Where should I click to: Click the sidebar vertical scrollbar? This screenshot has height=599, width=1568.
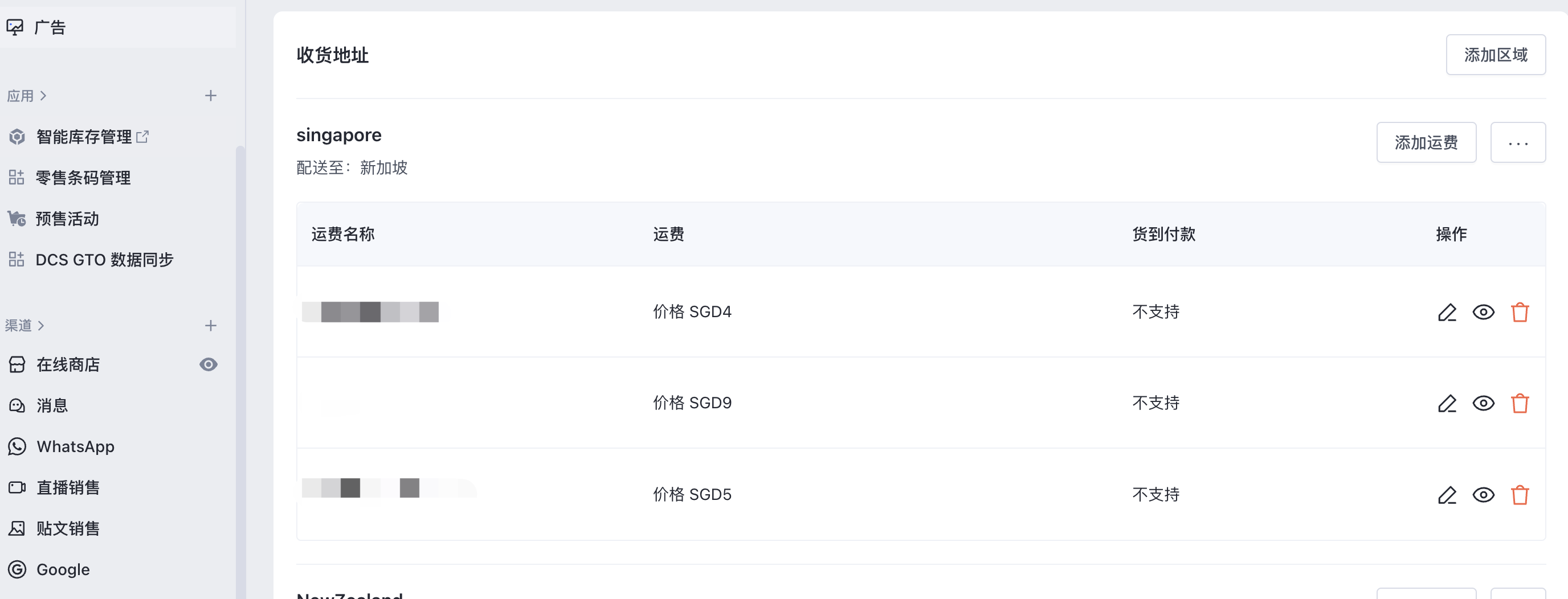[240, 365]
